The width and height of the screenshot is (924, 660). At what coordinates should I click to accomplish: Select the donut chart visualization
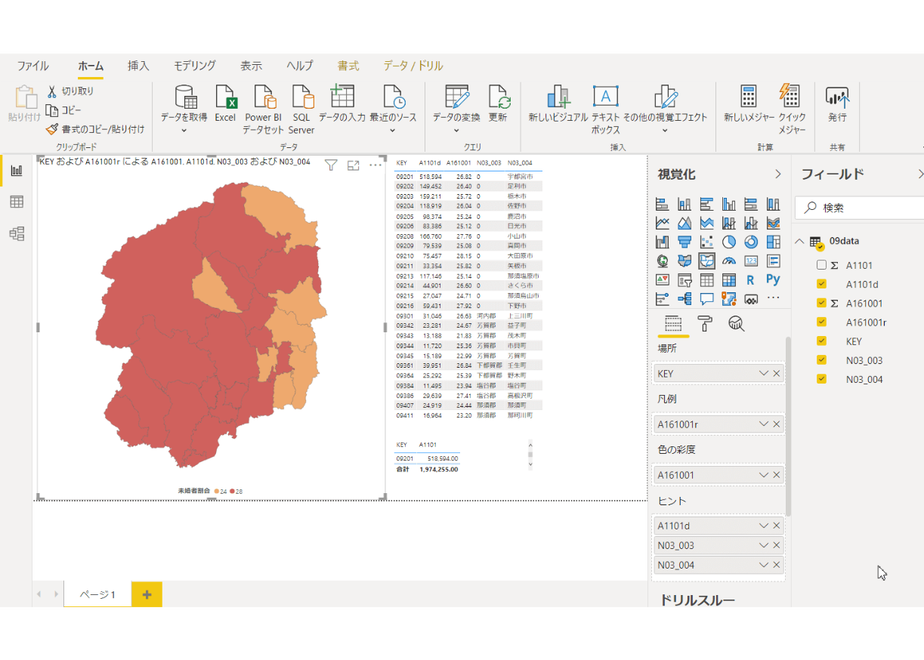tap(751, 242)
